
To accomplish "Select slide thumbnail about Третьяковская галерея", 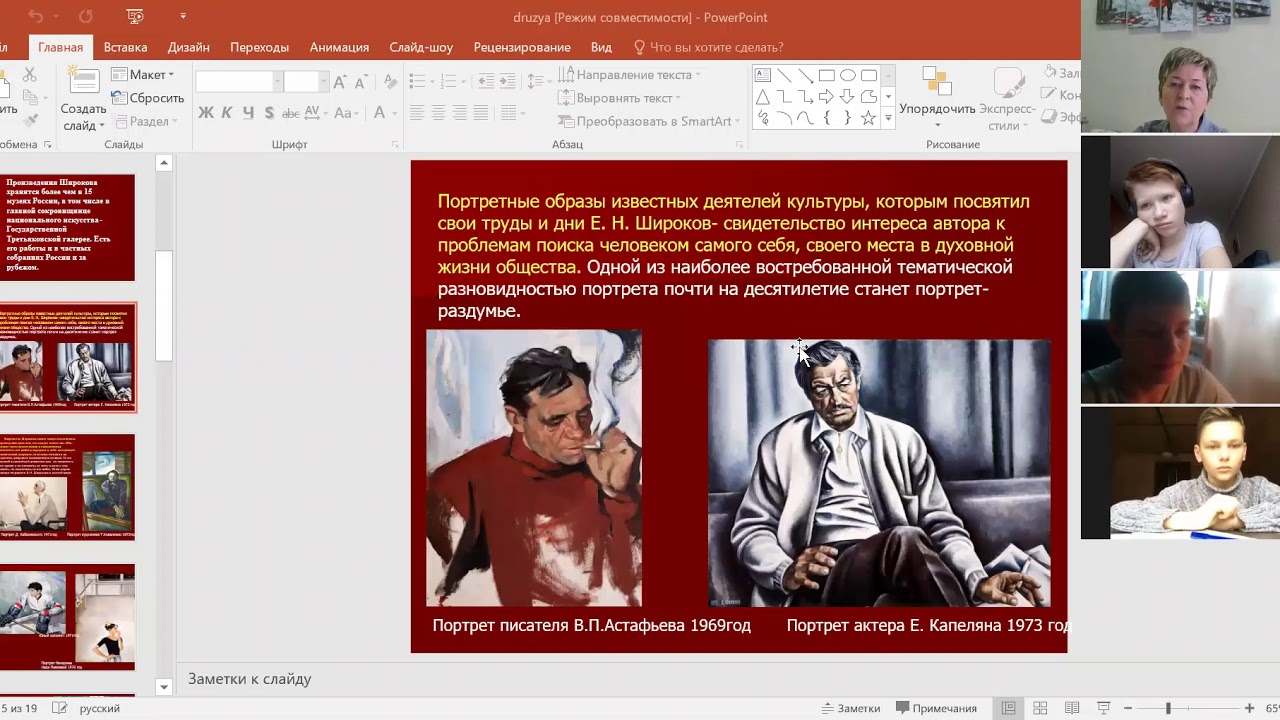I will (x=67, y=227).
